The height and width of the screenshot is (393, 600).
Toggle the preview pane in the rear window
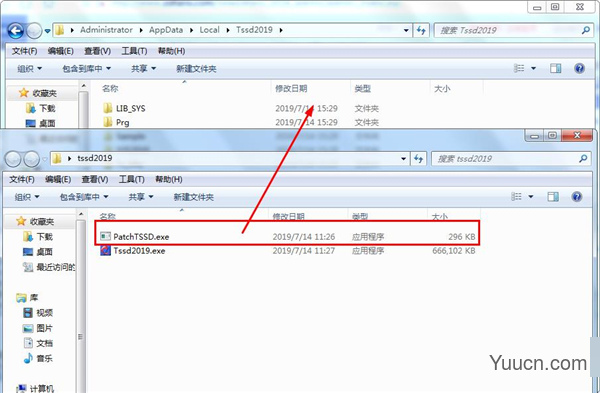pyautogui.click(x=555, y=68)
